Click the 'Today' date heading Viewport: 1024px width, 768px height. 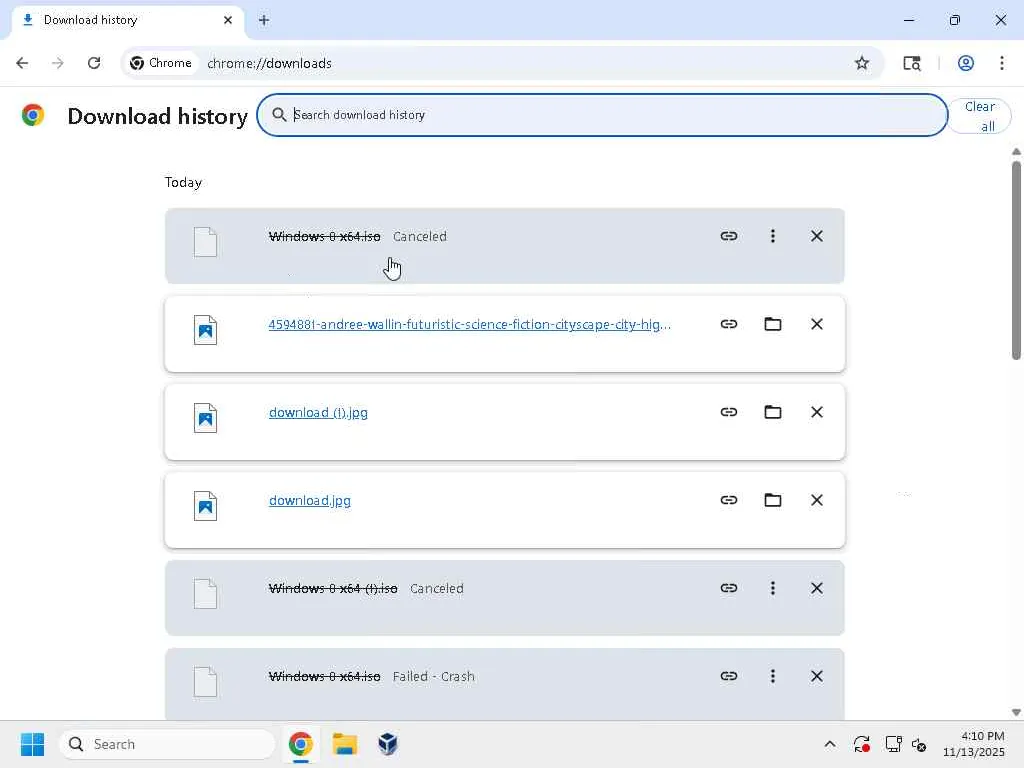pos(183,182)
